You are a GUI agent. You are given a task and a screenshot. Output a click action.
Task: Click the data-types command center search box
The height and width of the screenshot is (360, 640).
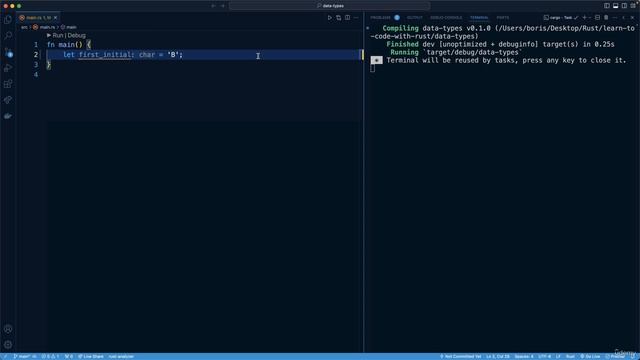[x=329, y=6]
